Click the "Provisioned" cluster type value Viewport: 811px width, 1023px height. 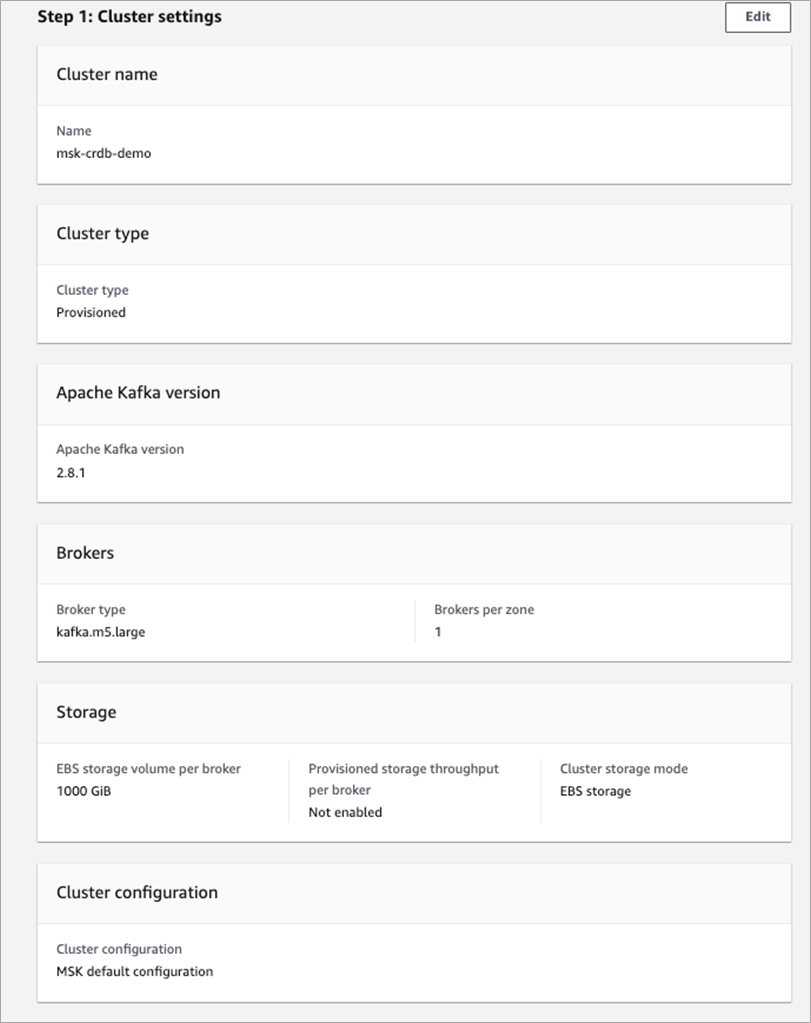click(x=91, y=312)
